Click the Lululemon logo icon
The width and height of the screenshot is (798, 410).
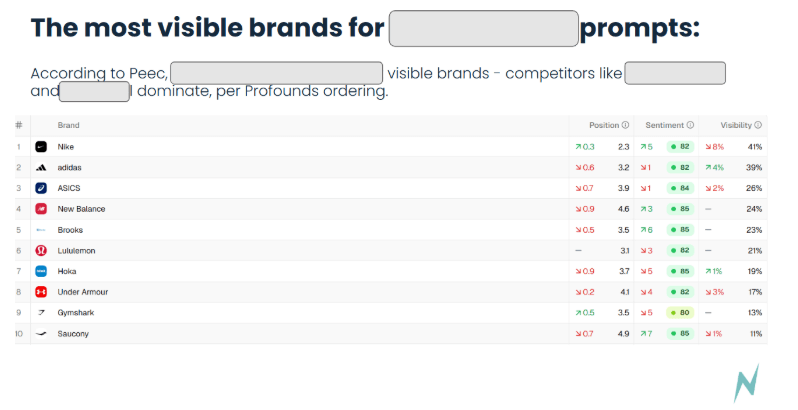point(41,250)
